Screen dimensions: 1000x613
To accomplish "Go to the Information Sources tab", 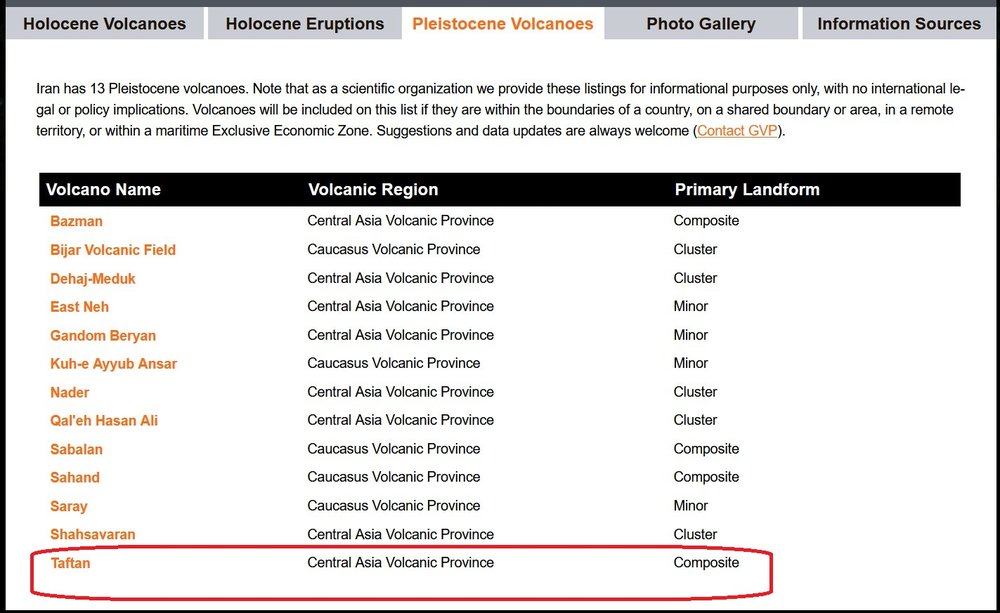I will point(899,24).
